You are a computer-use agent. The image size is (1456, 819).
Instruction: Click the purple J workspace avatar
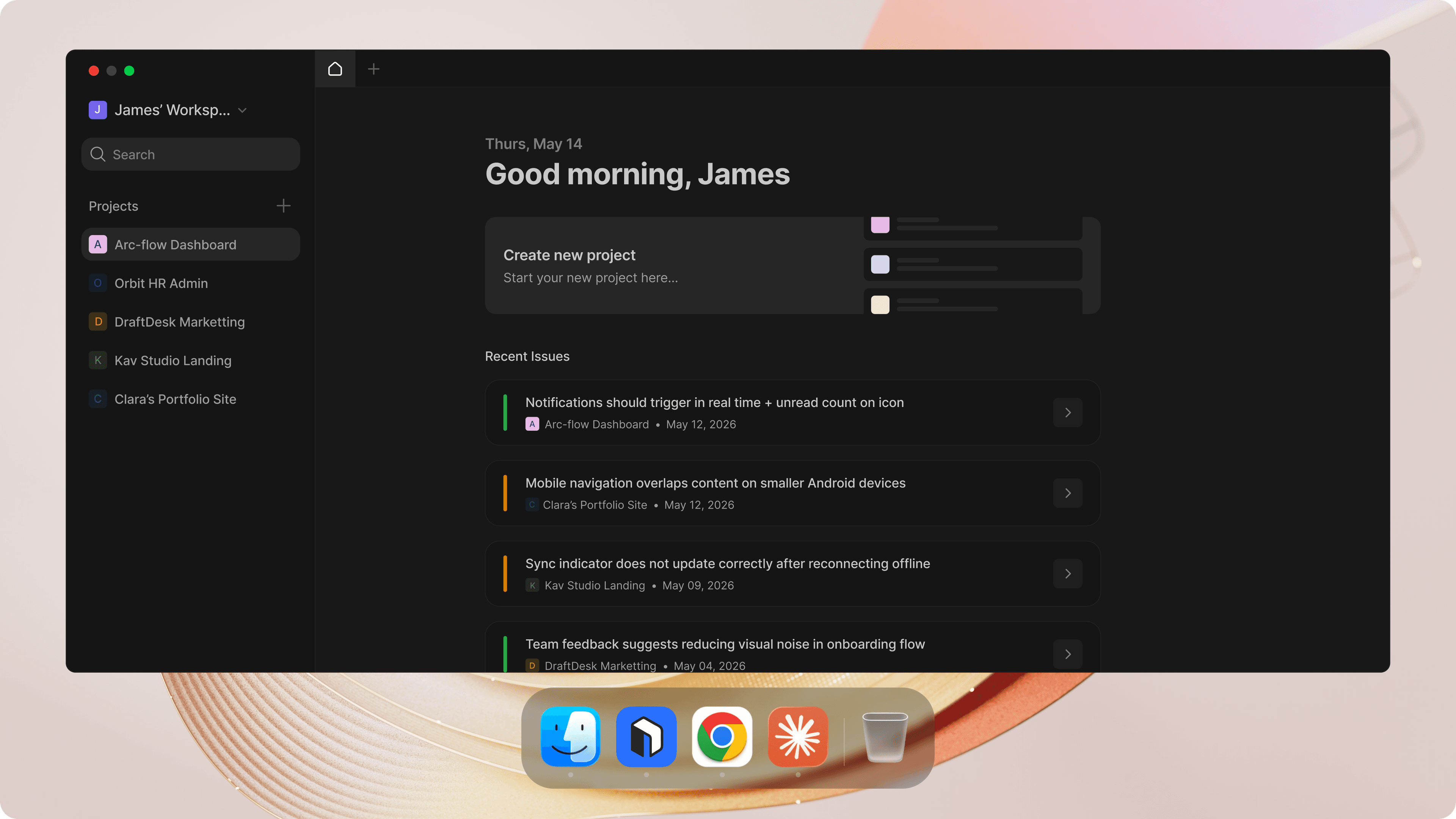pos(97,110)
